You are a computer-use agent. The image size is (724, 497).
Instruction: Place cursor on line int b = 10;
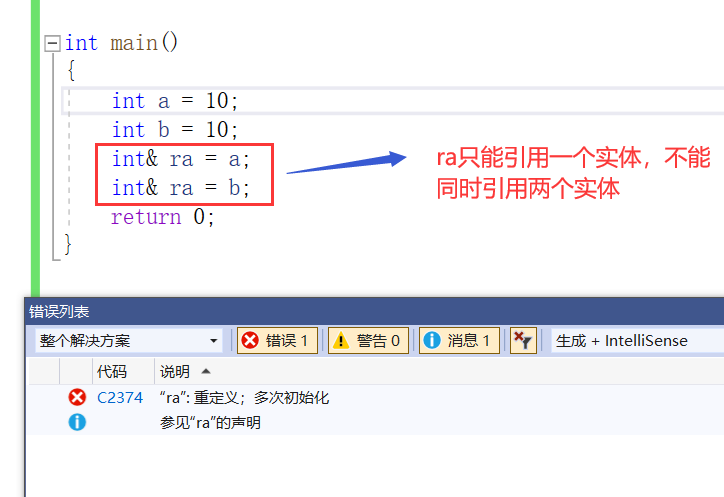[175, 129]
